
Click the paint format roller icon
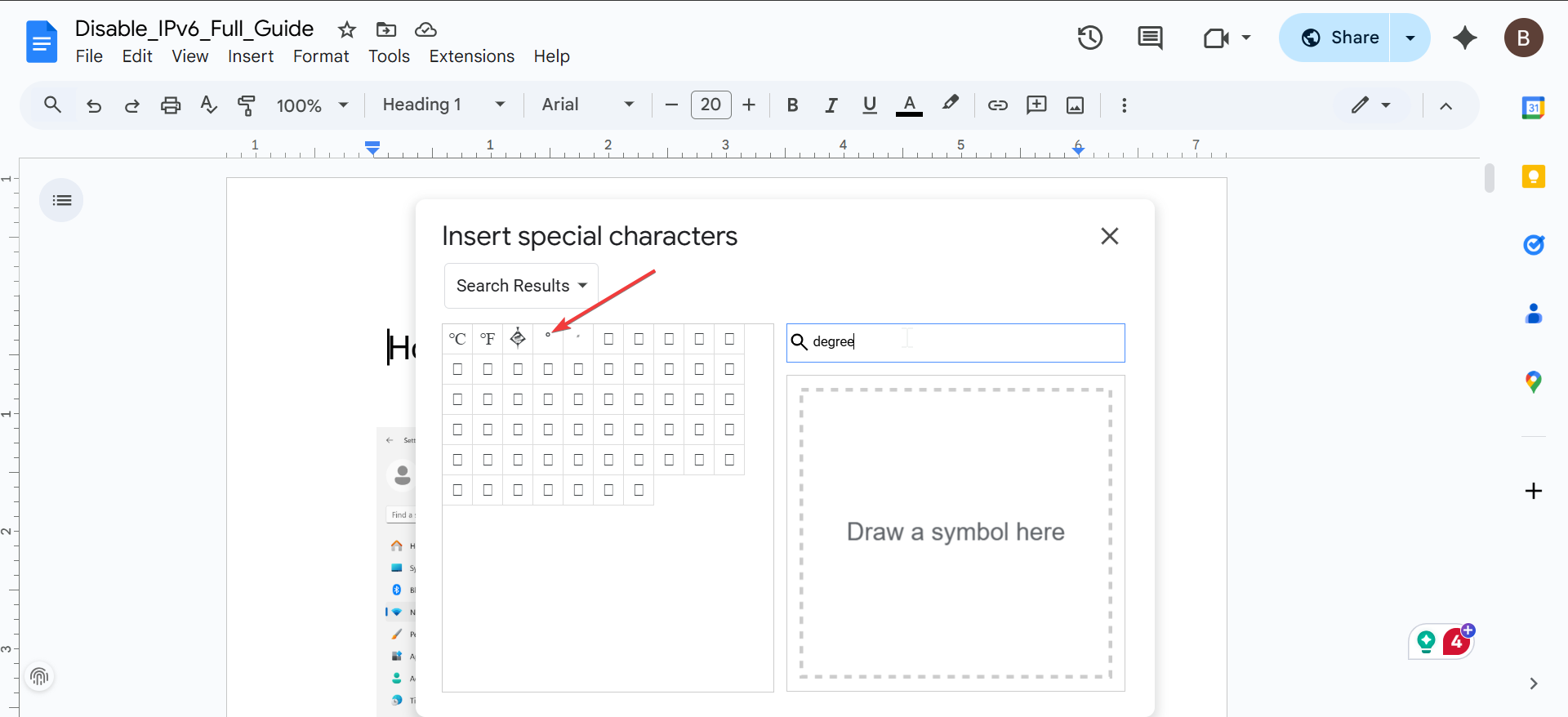tap(246, 105)
